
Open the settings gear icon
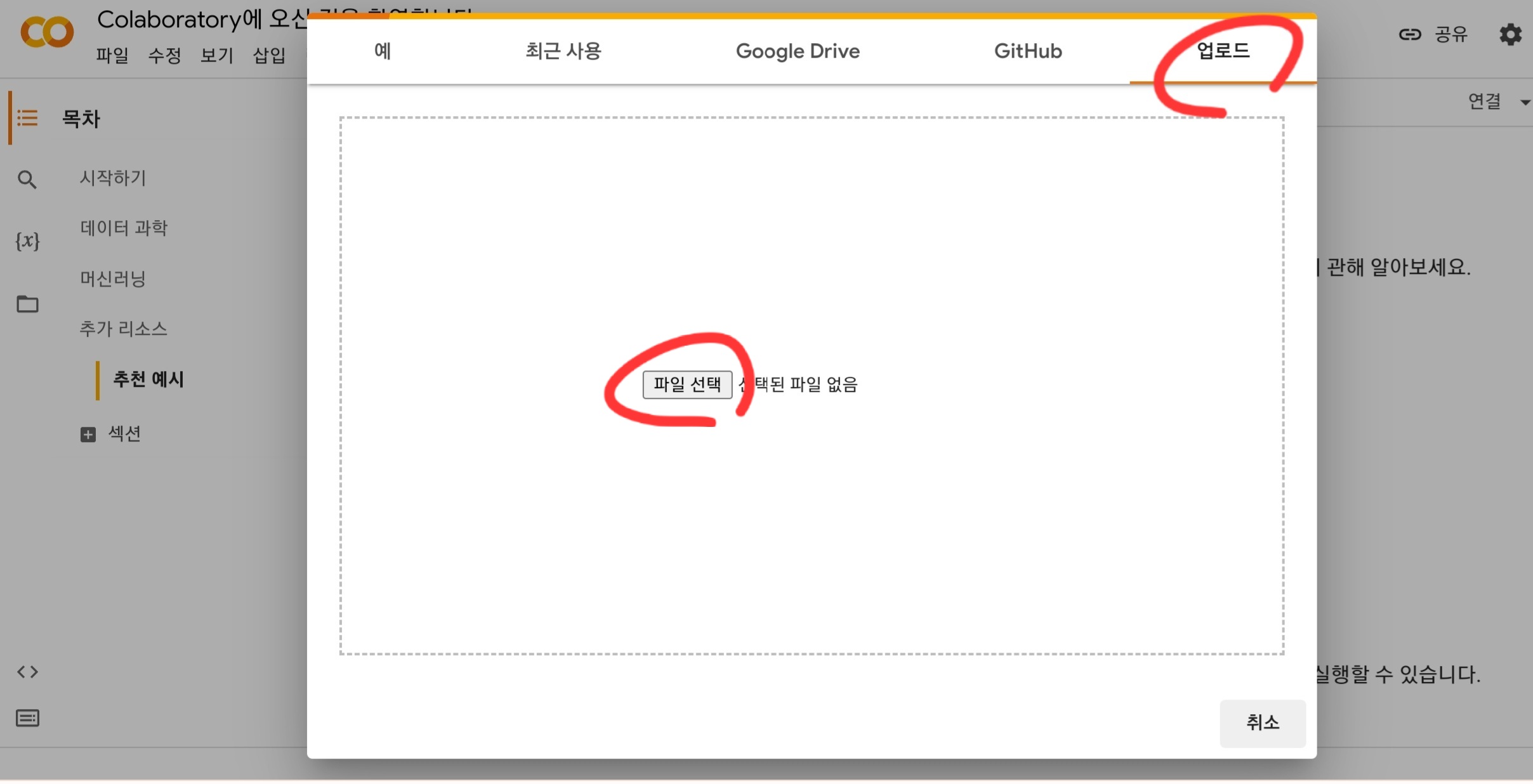coord(1510,34)
